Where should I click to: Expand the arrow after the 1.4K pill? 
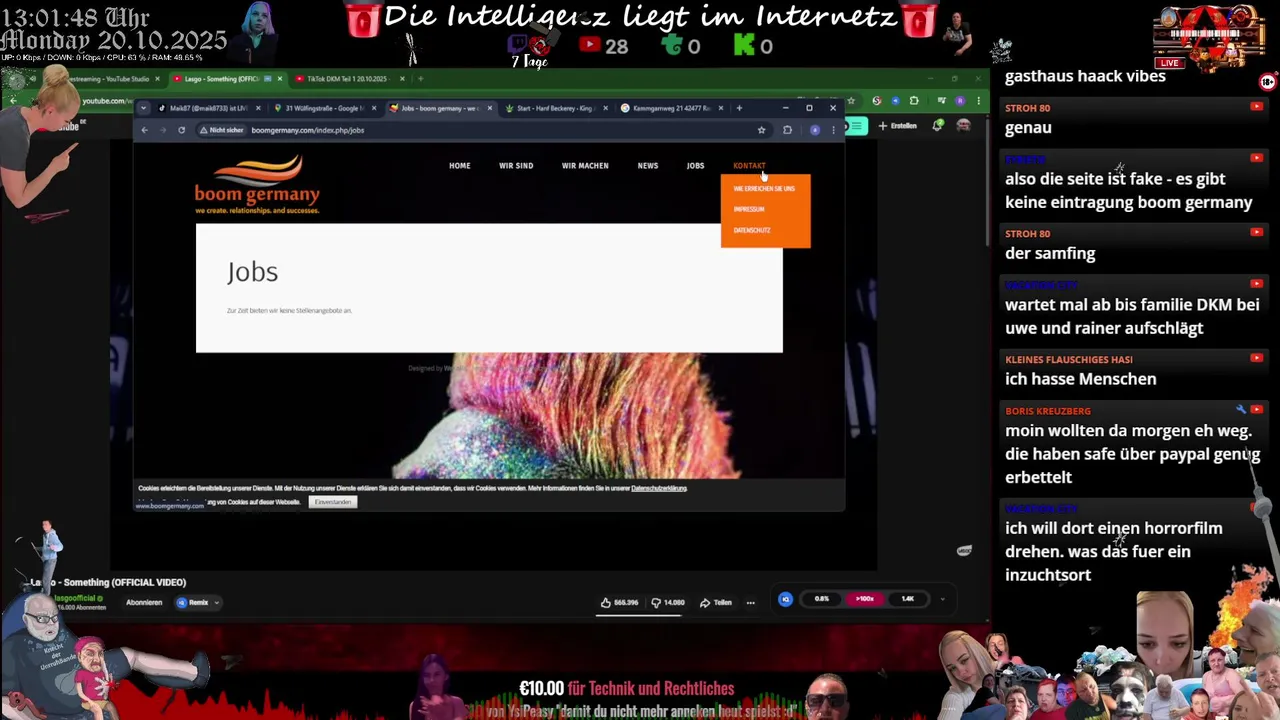point(942,600)
